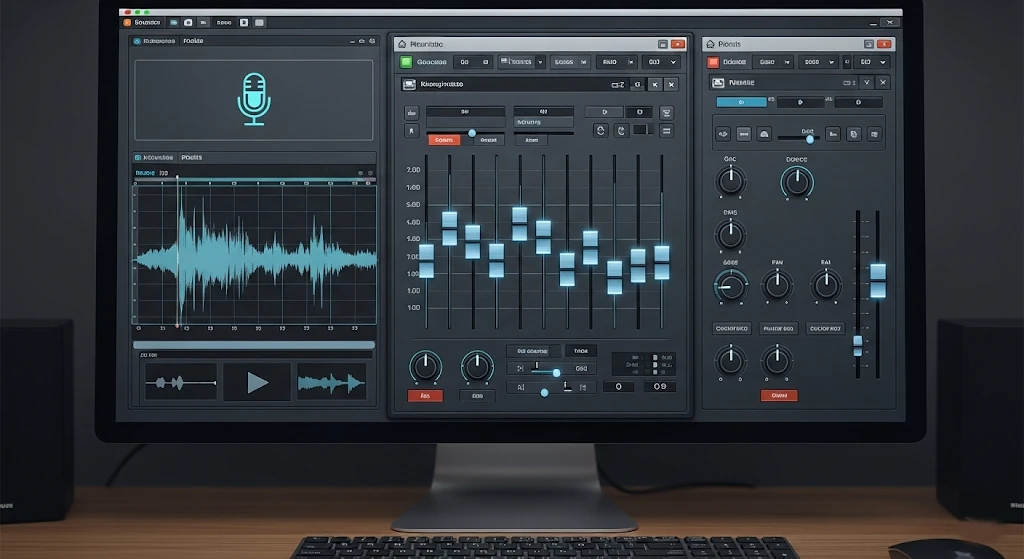Open the dropdown with monitor icon in middle window
The width and height of the screenshot is (1024, 559).
pos(522,62)
